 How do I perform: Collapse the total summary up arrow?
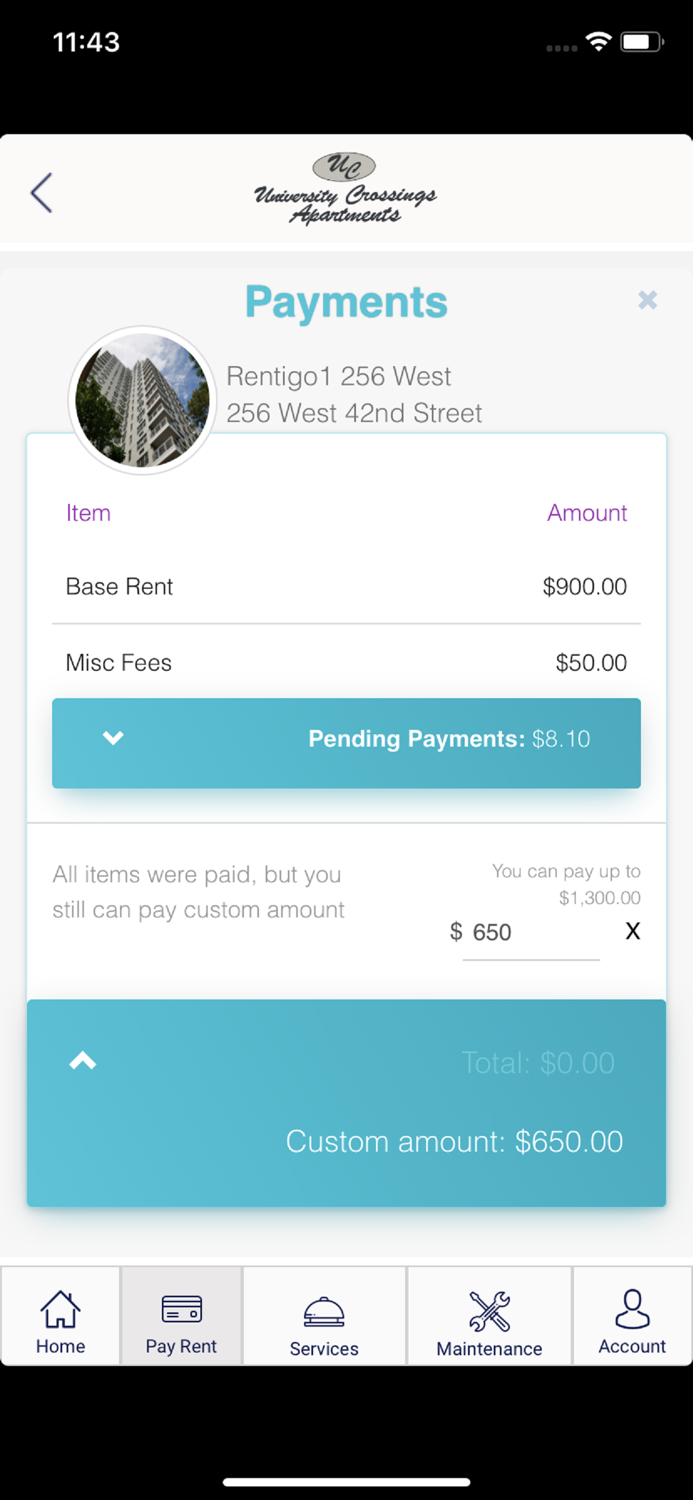tap(83, 1061)
